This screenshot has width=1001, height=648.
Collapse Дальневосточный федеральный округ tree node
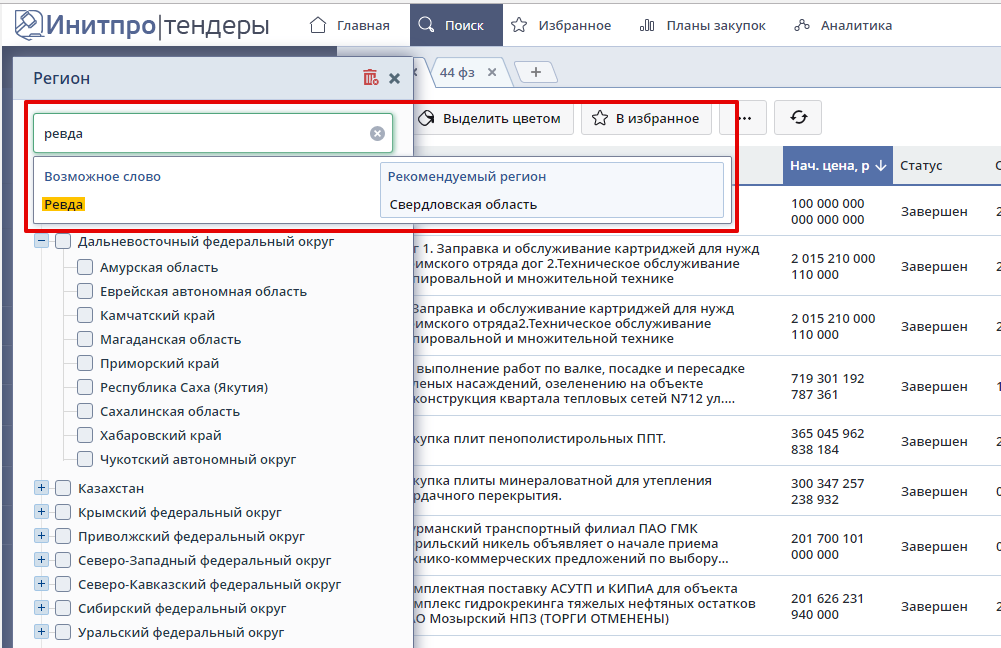click(x=41, y=241)
